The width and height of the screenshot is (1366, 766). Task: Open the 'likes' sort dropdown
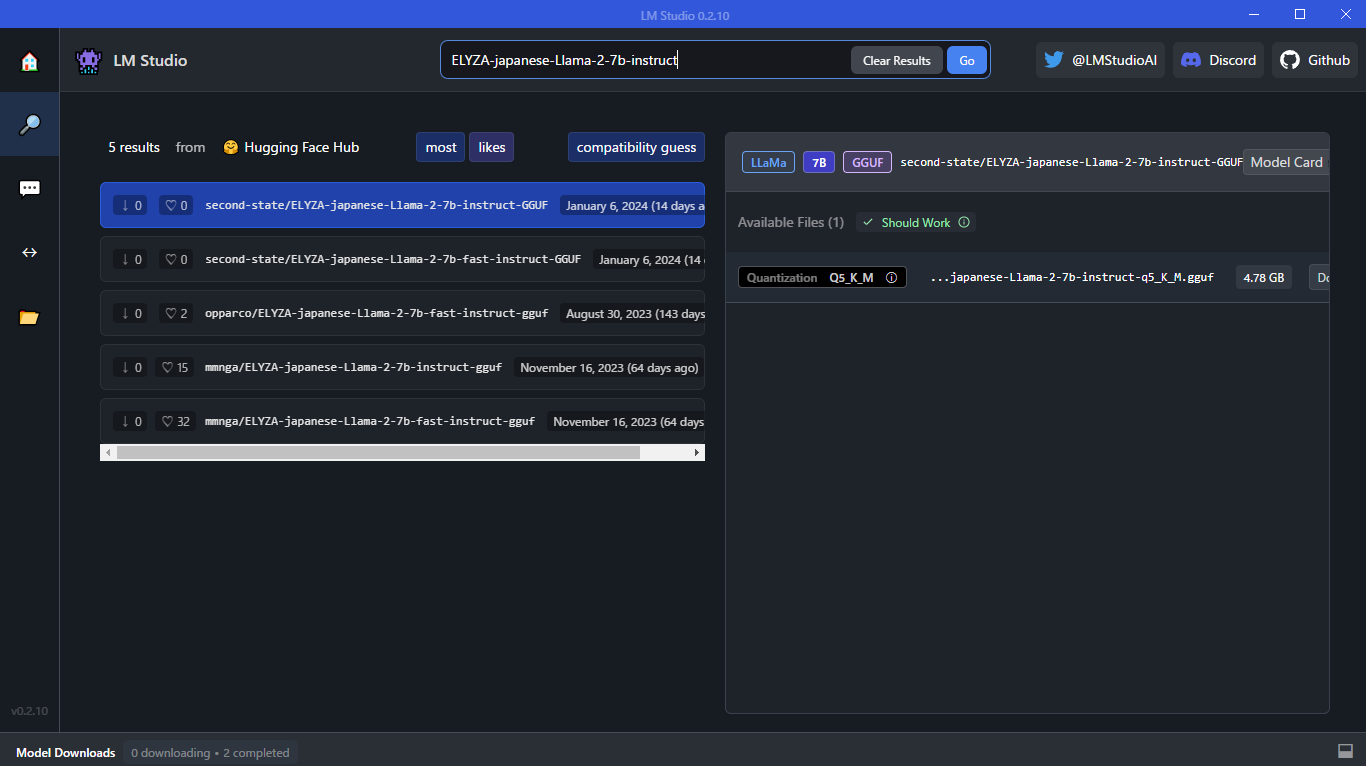492,147
